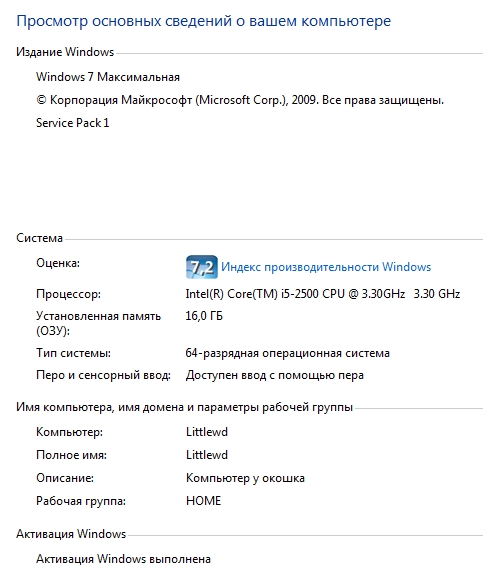Select the Доступен ввод с помощью пера value

[x=275, y=375]
